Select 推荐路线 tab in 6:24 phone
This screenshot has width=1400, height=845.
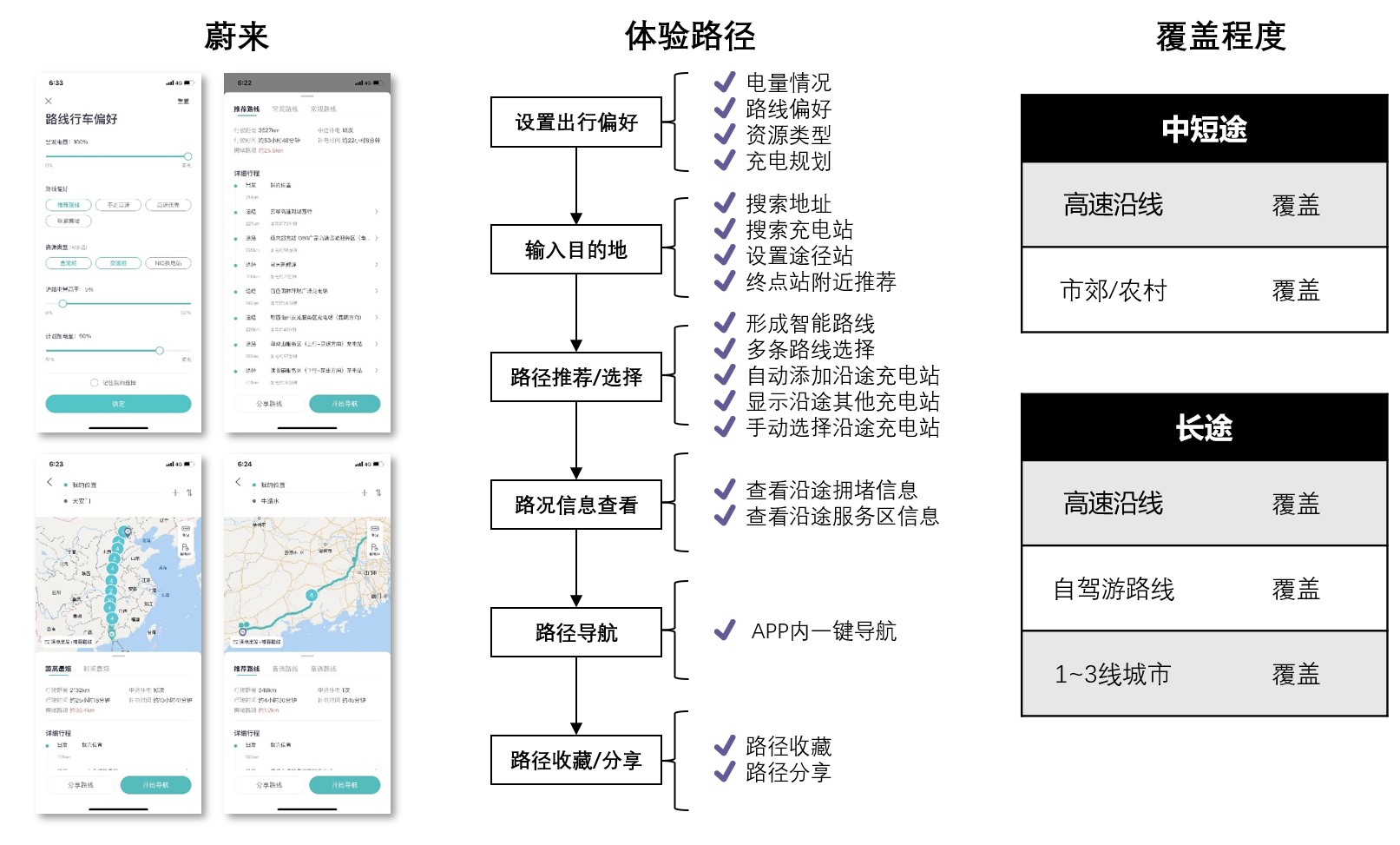[x=246, y=669]
